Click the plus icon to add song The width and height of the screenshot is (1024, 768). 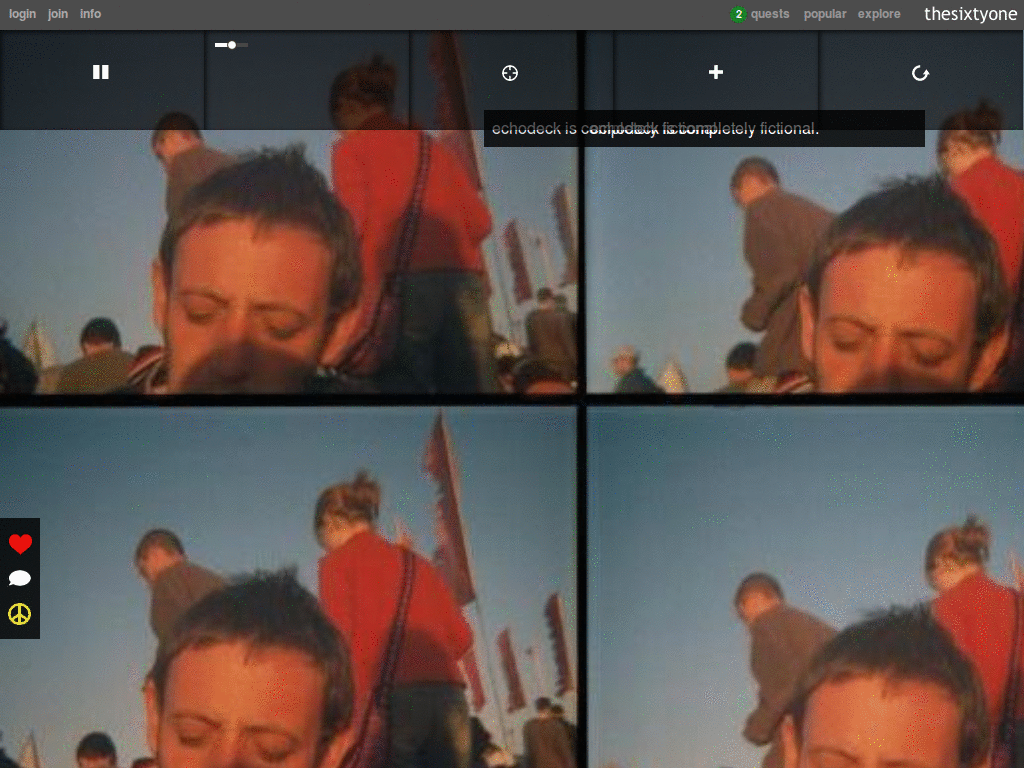coord(716,72)
